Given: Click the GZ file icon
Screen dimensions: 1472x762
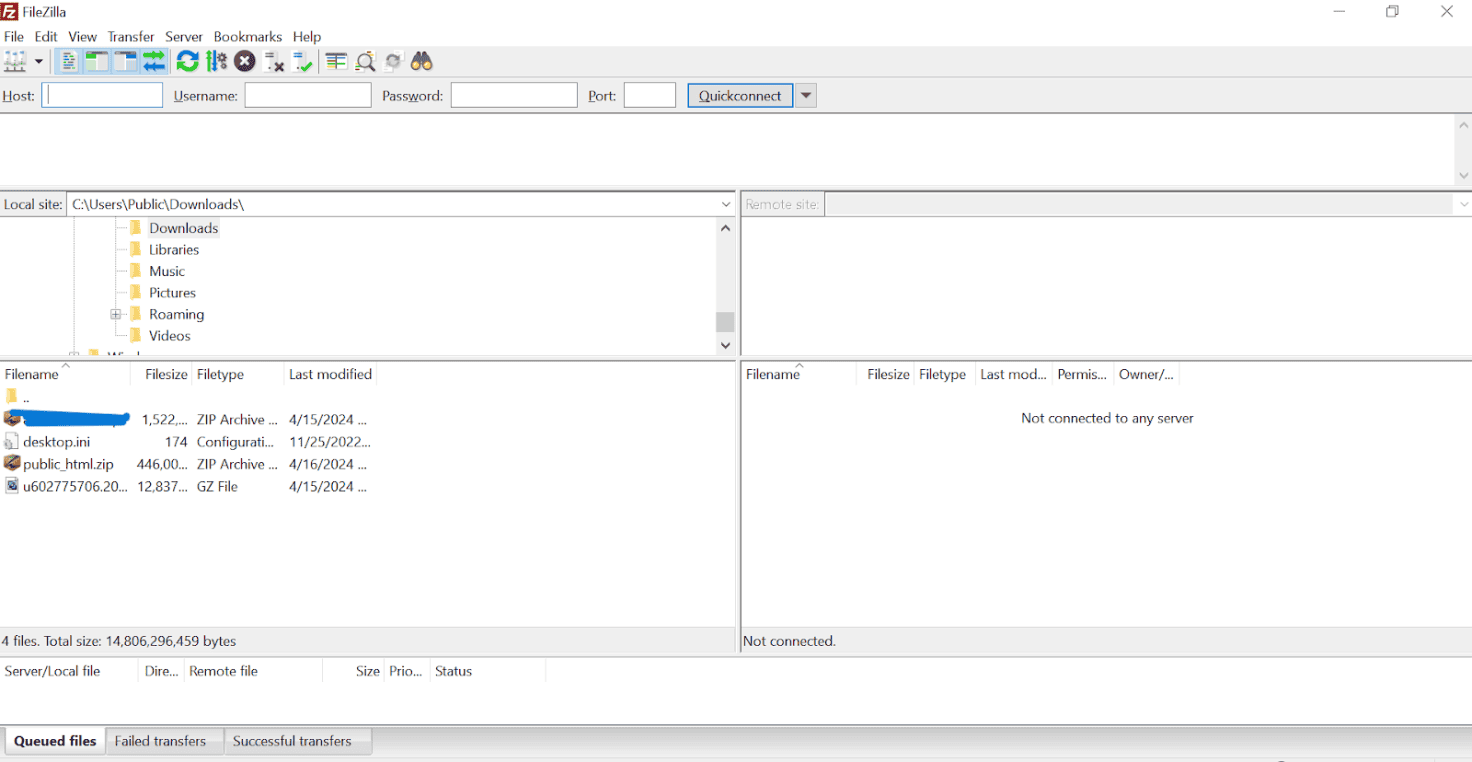Looking at the screenshot, I should (x=12, y=486).
